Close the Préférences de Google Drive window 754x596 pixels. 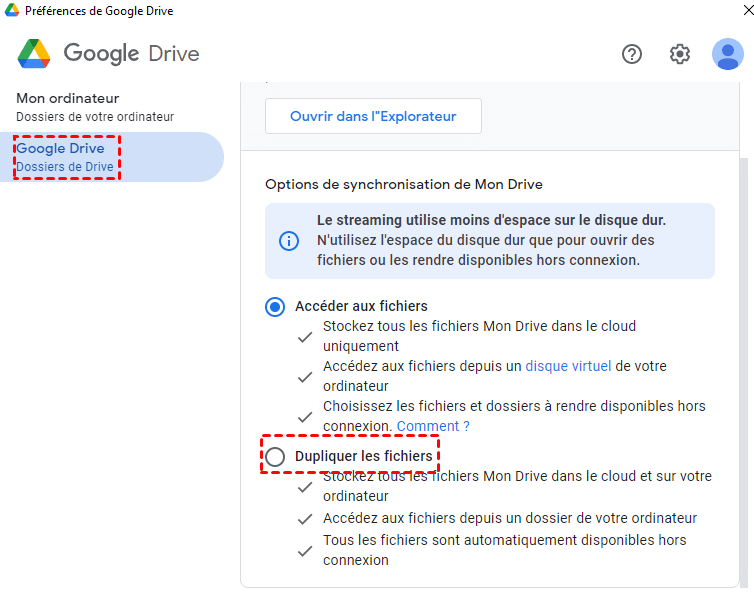coord(748,10)
